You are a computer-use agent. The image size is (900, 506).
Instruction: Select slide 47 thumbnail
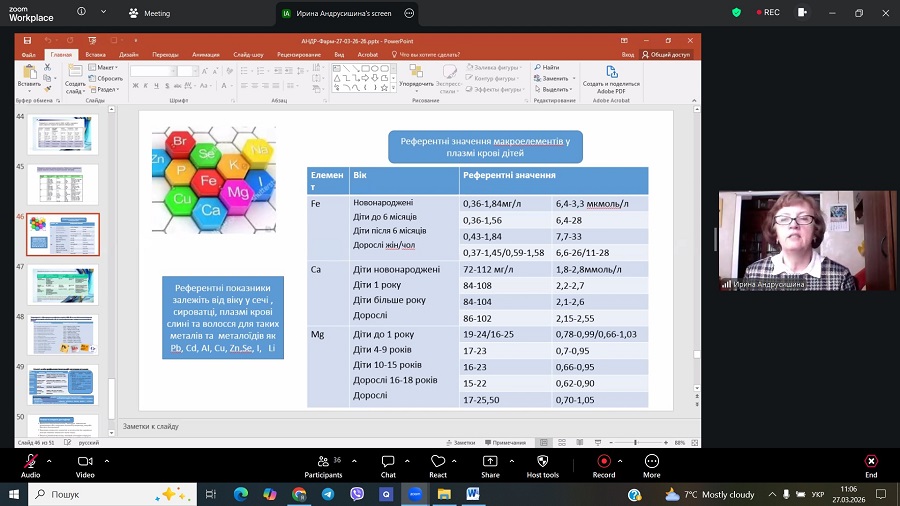62,284
